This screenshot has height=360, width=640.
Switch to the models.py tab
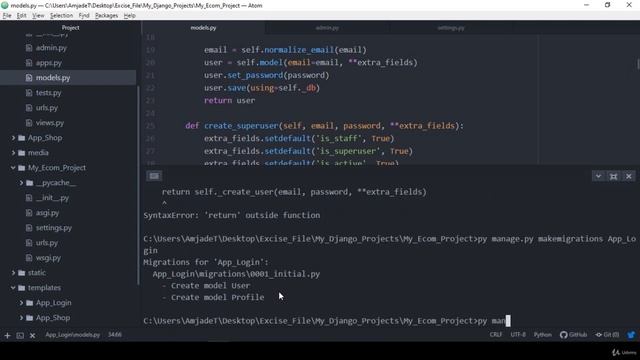coord(203,28)
